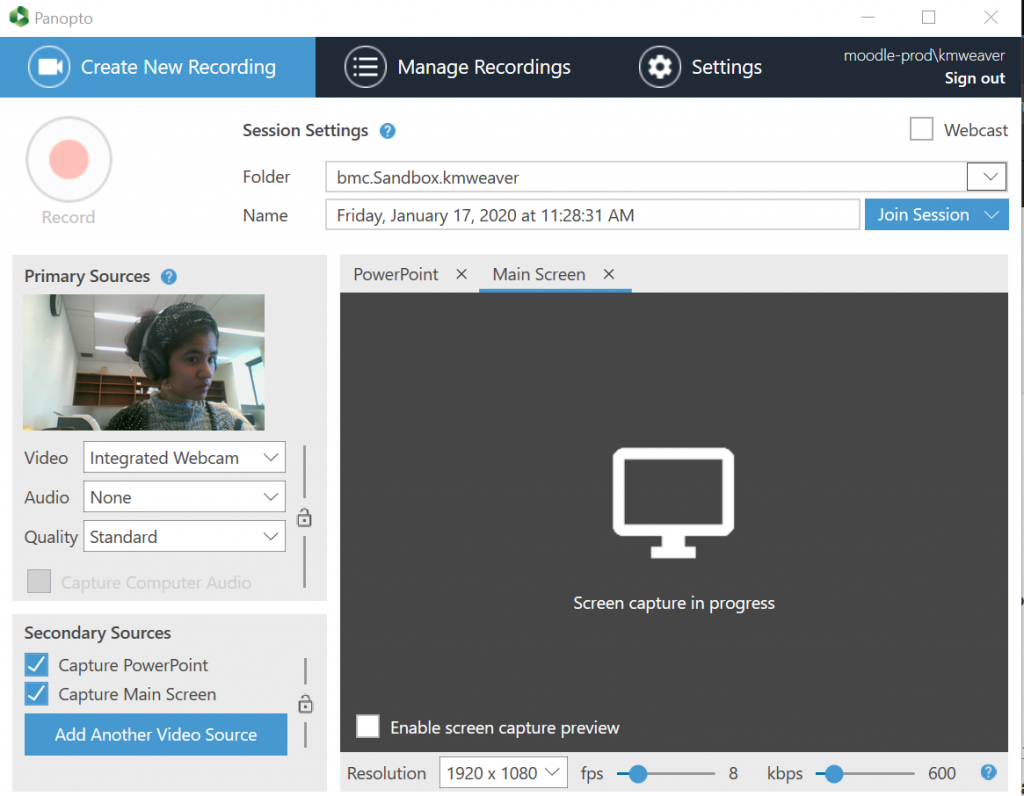Toggle the Secondary Sources lock icon
The image size is (1024, 796).
pos(305,704)
